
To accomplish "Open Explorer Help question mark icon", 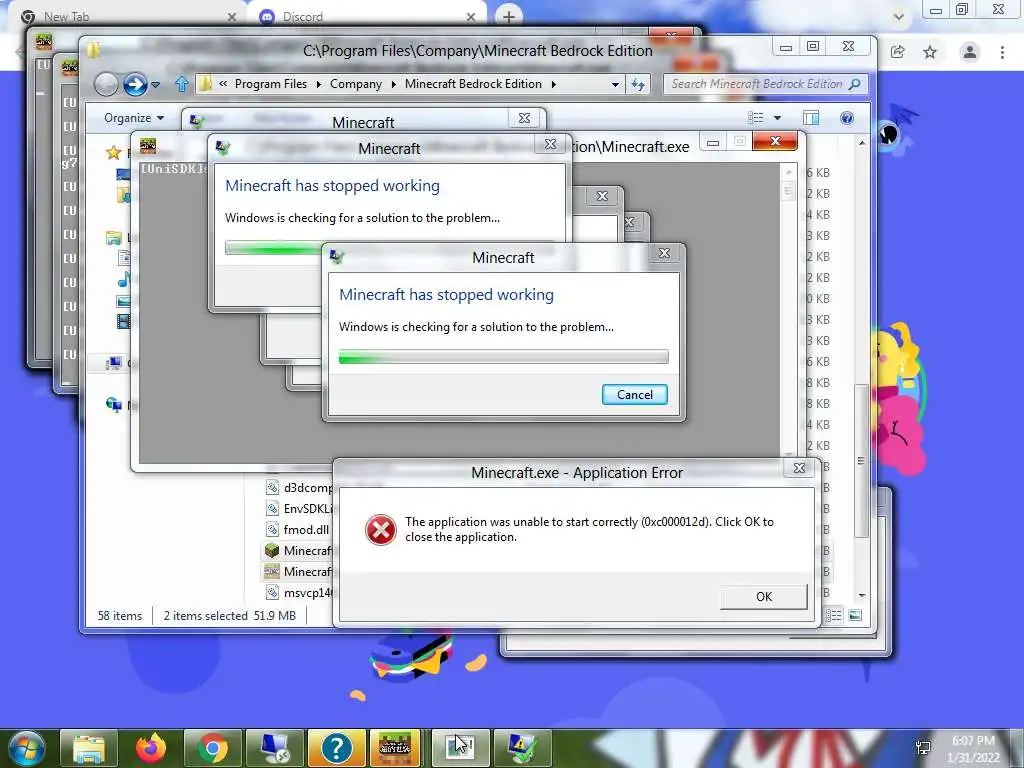I will click(846, 118).
